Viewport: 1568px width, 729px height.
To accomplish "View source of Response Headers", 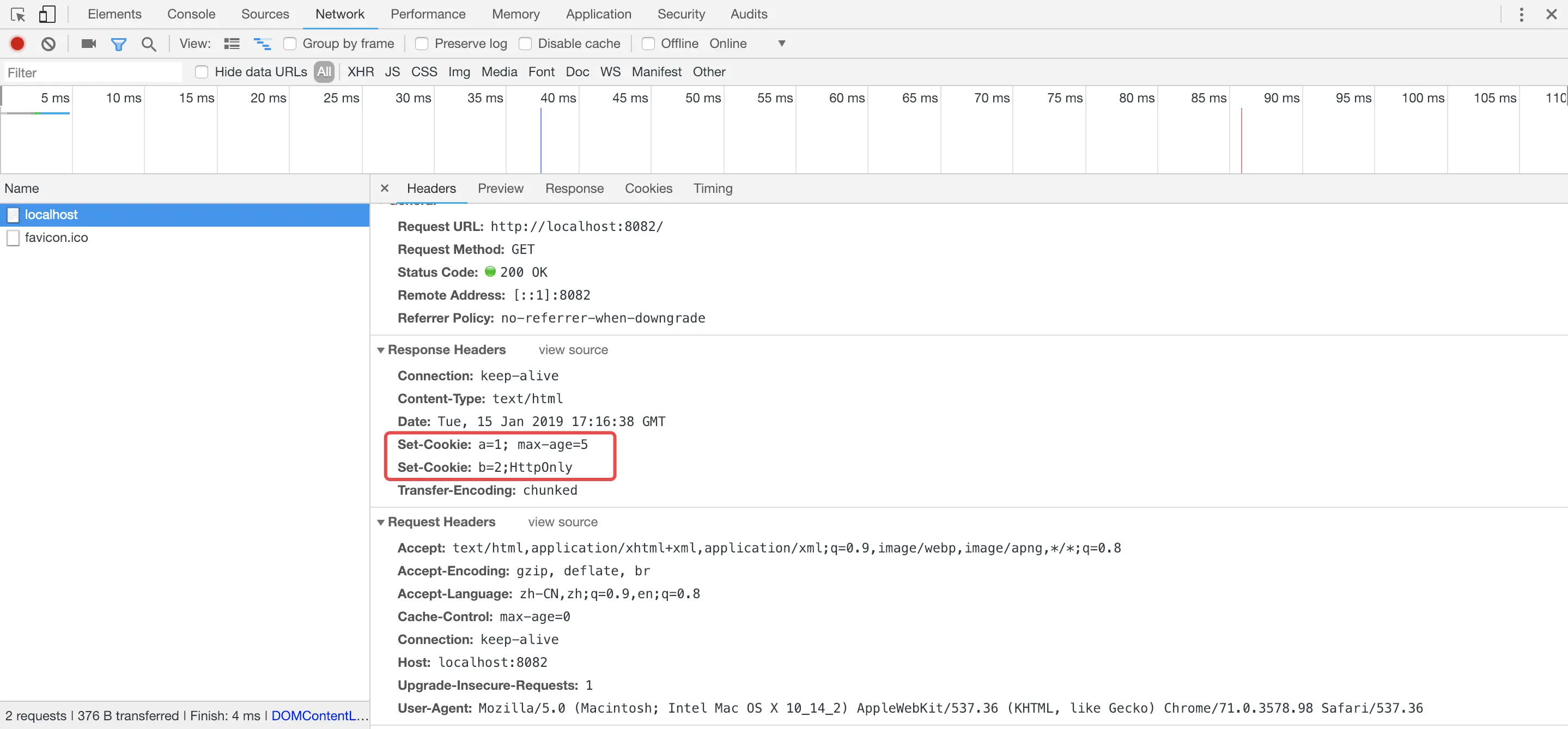I will (573, 350).
